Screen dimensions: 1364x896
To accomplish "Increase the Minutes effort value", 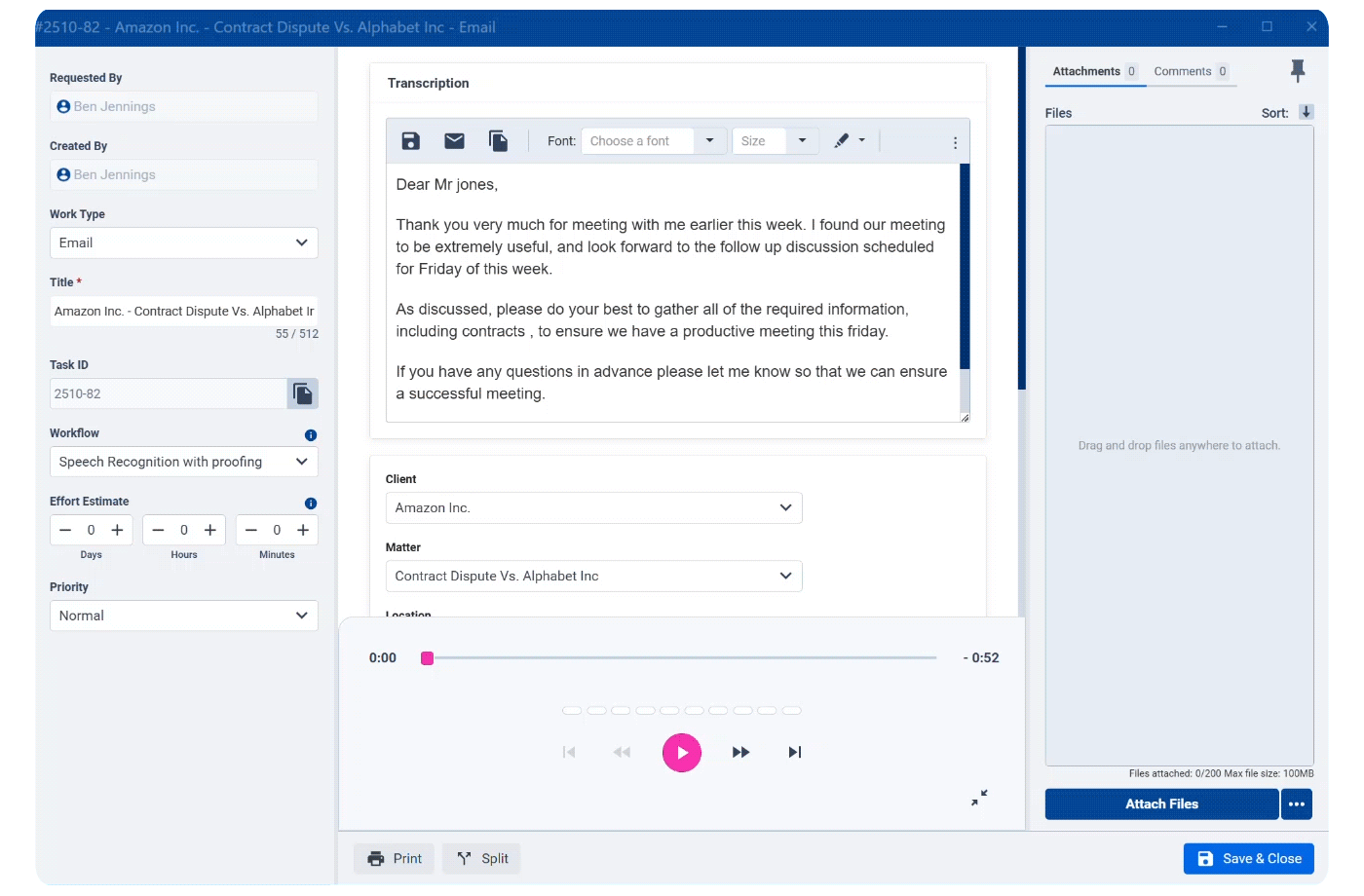I will click(303, 530).
